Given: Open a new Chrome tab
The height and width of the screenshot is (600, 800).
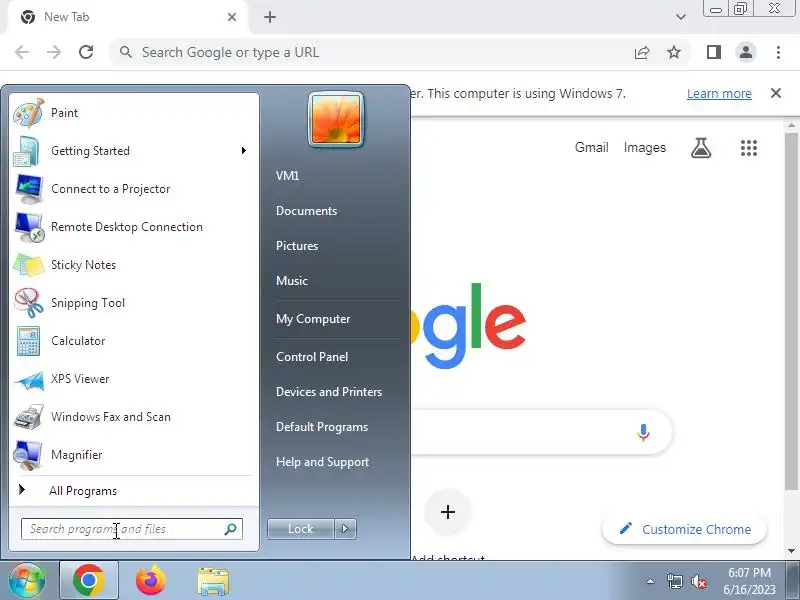Looking at the screenshot, I should (x=270, y=17).
